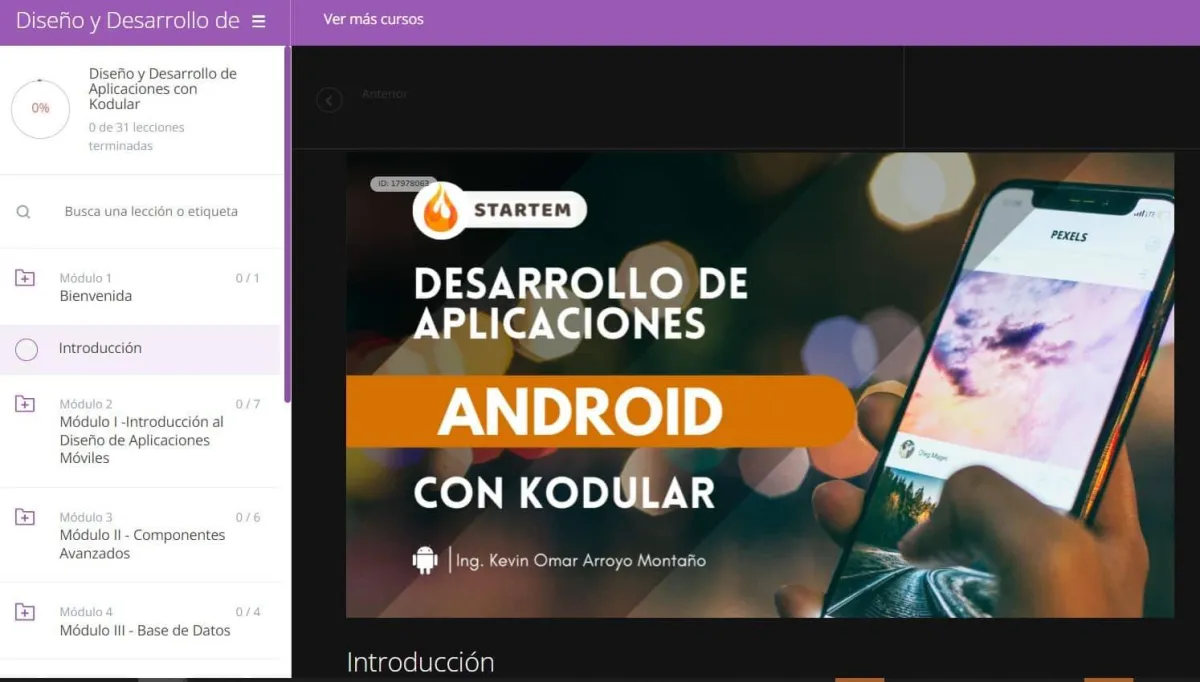The height and width of the screenshot is (682, 1200).
Task: Select the Introducción lesson in sidebar
Action: [x=140, y=349]
